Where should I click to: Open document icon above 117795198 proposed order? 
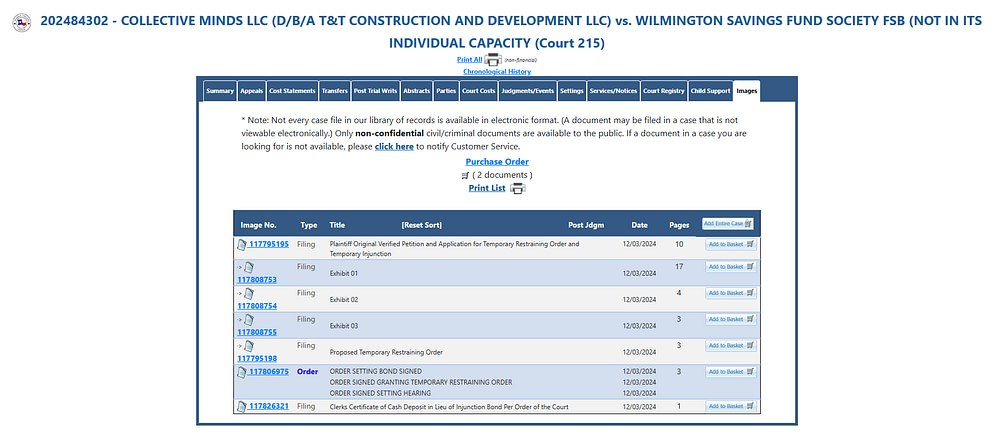248,346
